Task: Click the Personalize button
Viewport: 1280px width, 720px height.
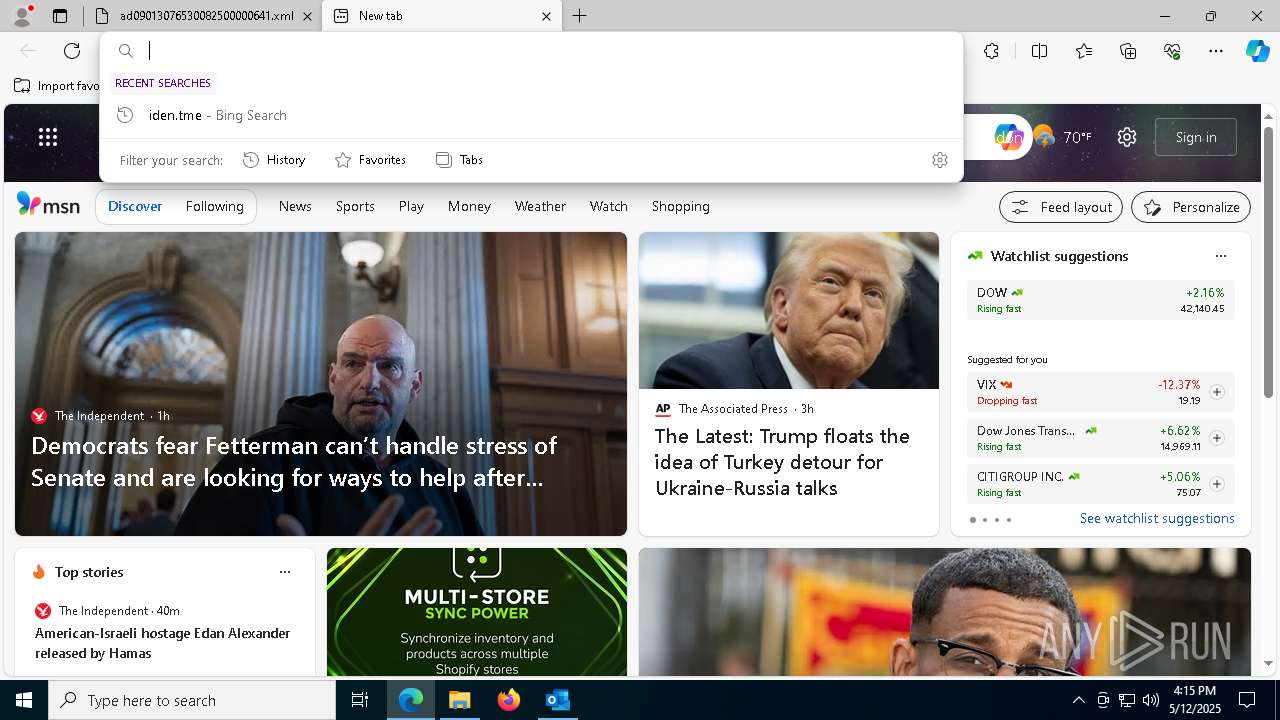Action: [1191, 207]
